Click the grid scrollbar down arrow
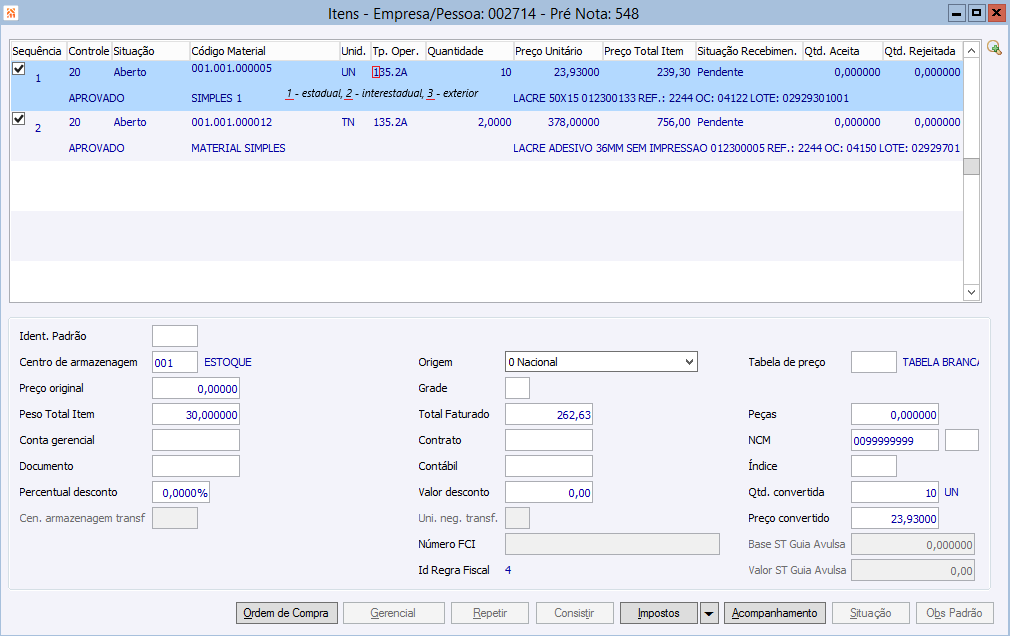This screenshot has width=1010, height=636. (971, 292)
